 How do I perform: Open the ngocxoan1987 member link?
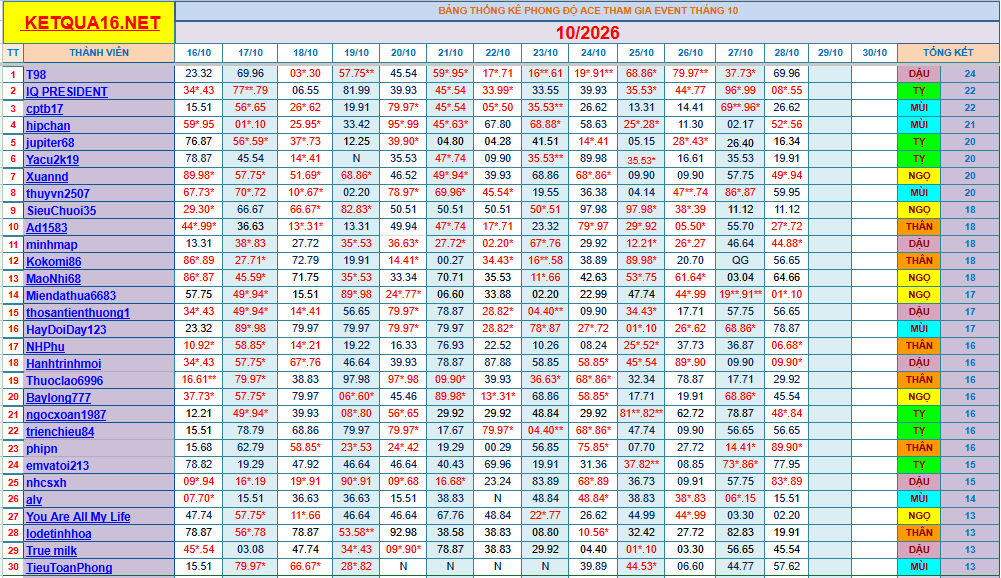[66, 415]
